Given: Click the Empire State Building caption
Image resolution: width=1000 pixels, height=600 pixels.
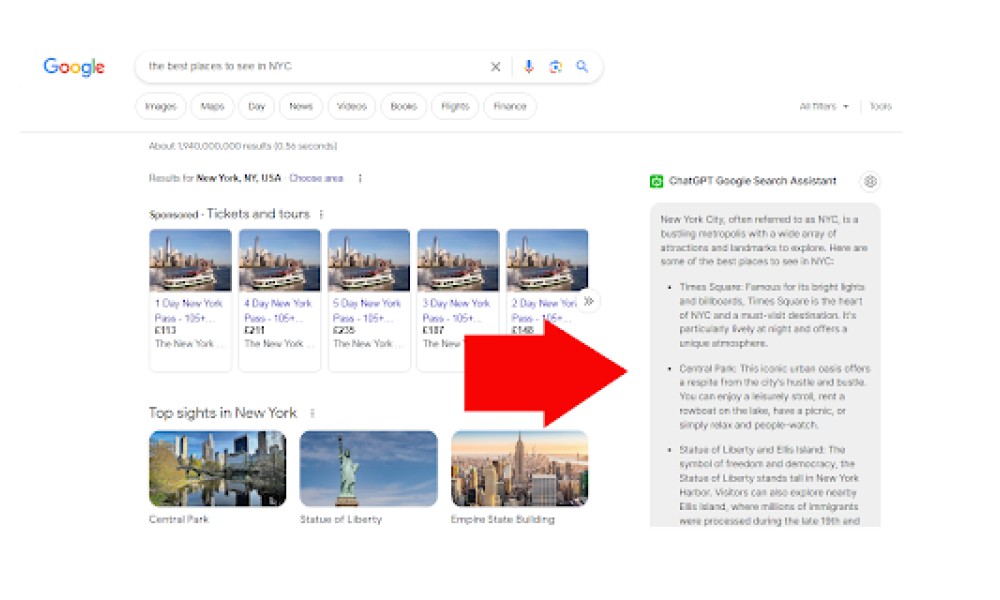Looking at the screenshot, I should 503,520.
